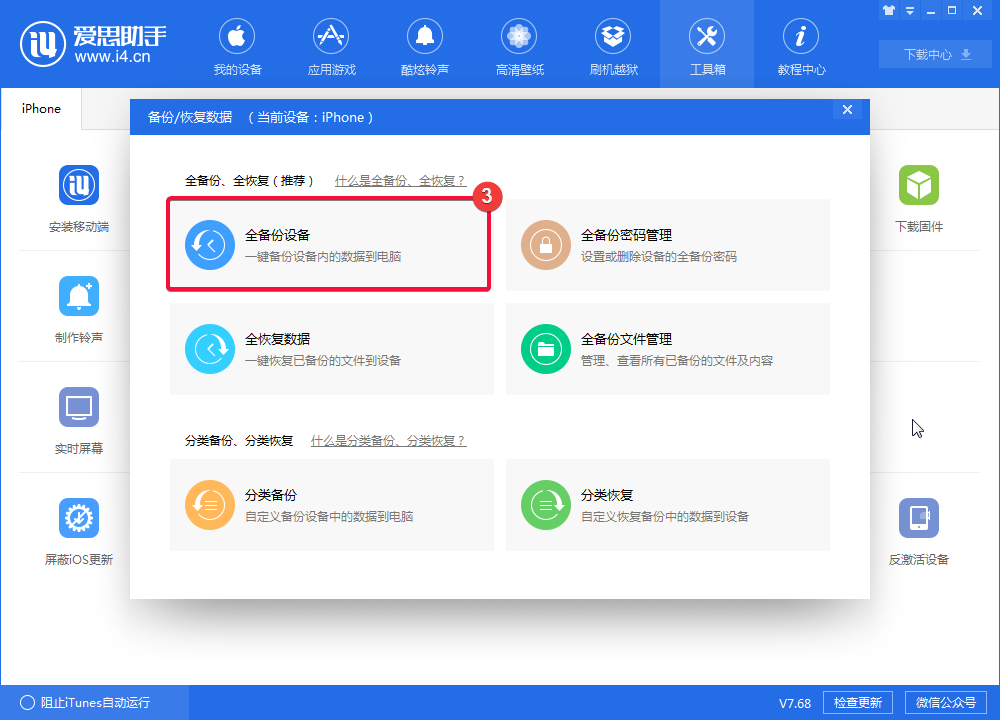Open the 制作铃声 ringtone maker
1000x720 pixels.
click(x=78, y=296)
